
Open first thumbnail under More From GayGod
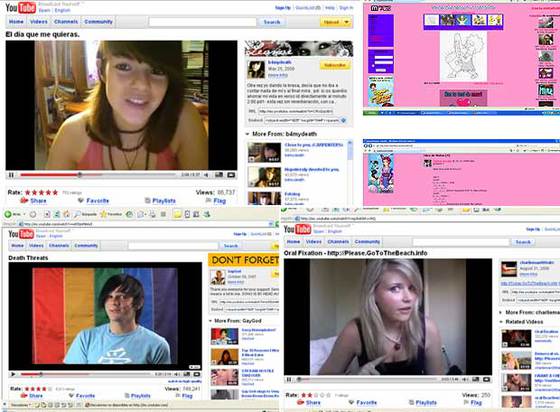click(224, 336)
